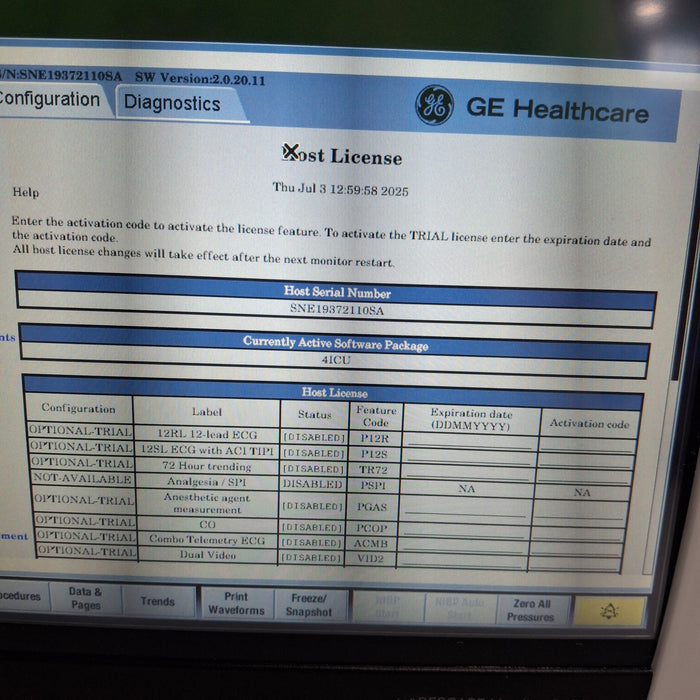Screen dimensions: 700x700
Task: Click the TR72 feature code cell
Action: [373, 470]
